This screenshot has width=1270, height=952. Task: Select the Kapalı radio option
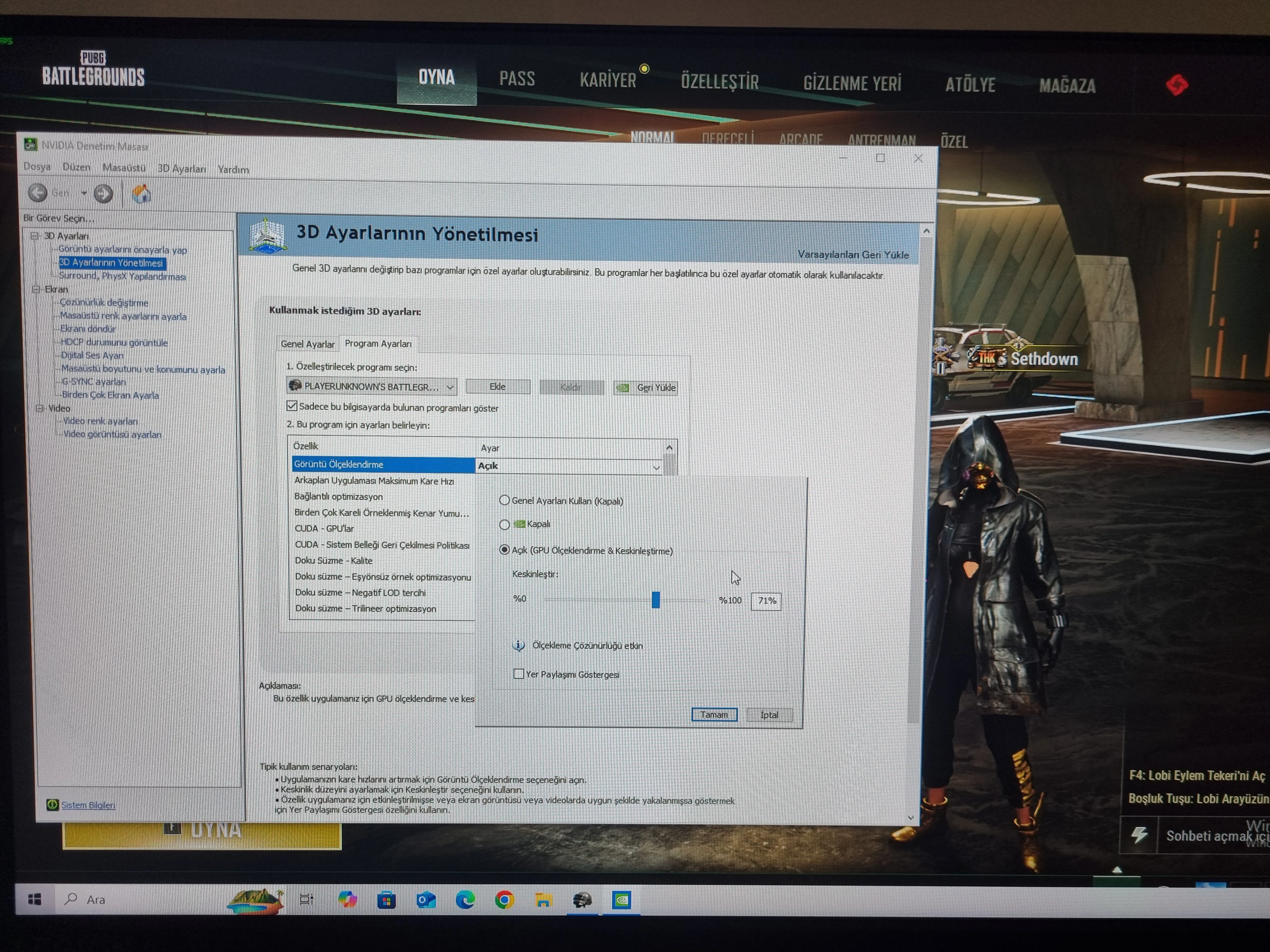[505, 524]
